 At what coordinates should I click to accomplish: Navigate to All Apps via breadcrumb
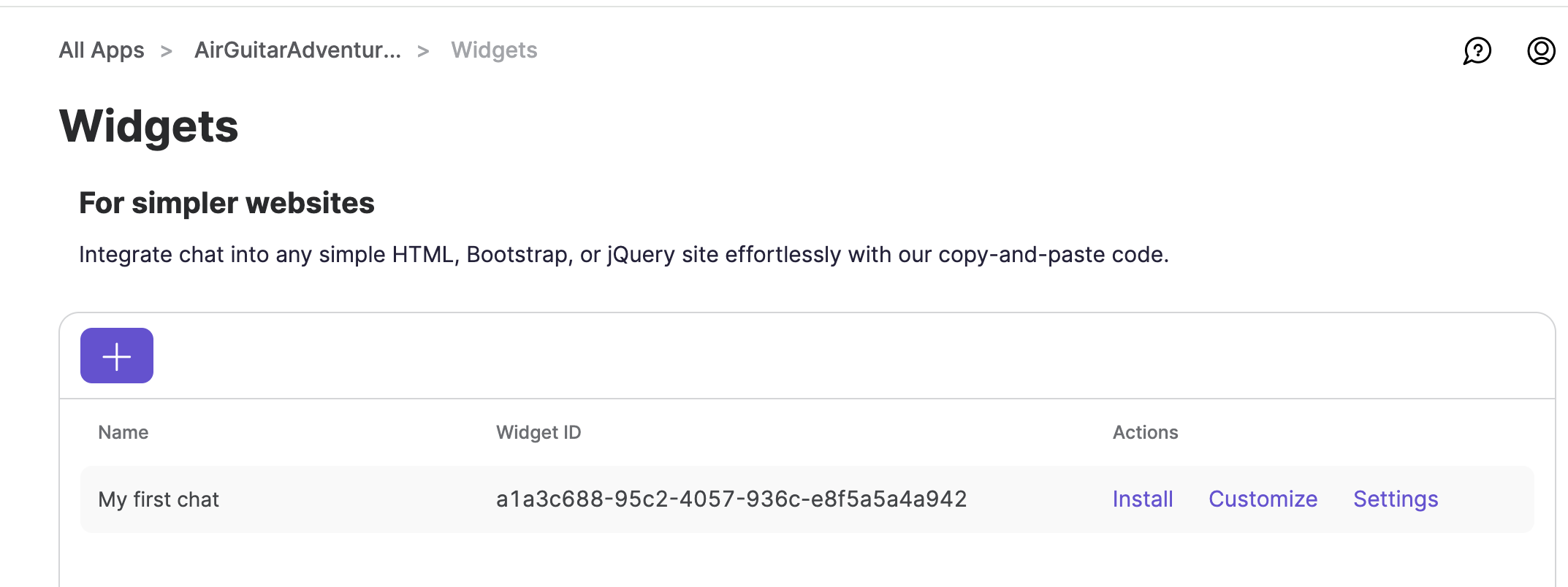[x=101, y=50]
